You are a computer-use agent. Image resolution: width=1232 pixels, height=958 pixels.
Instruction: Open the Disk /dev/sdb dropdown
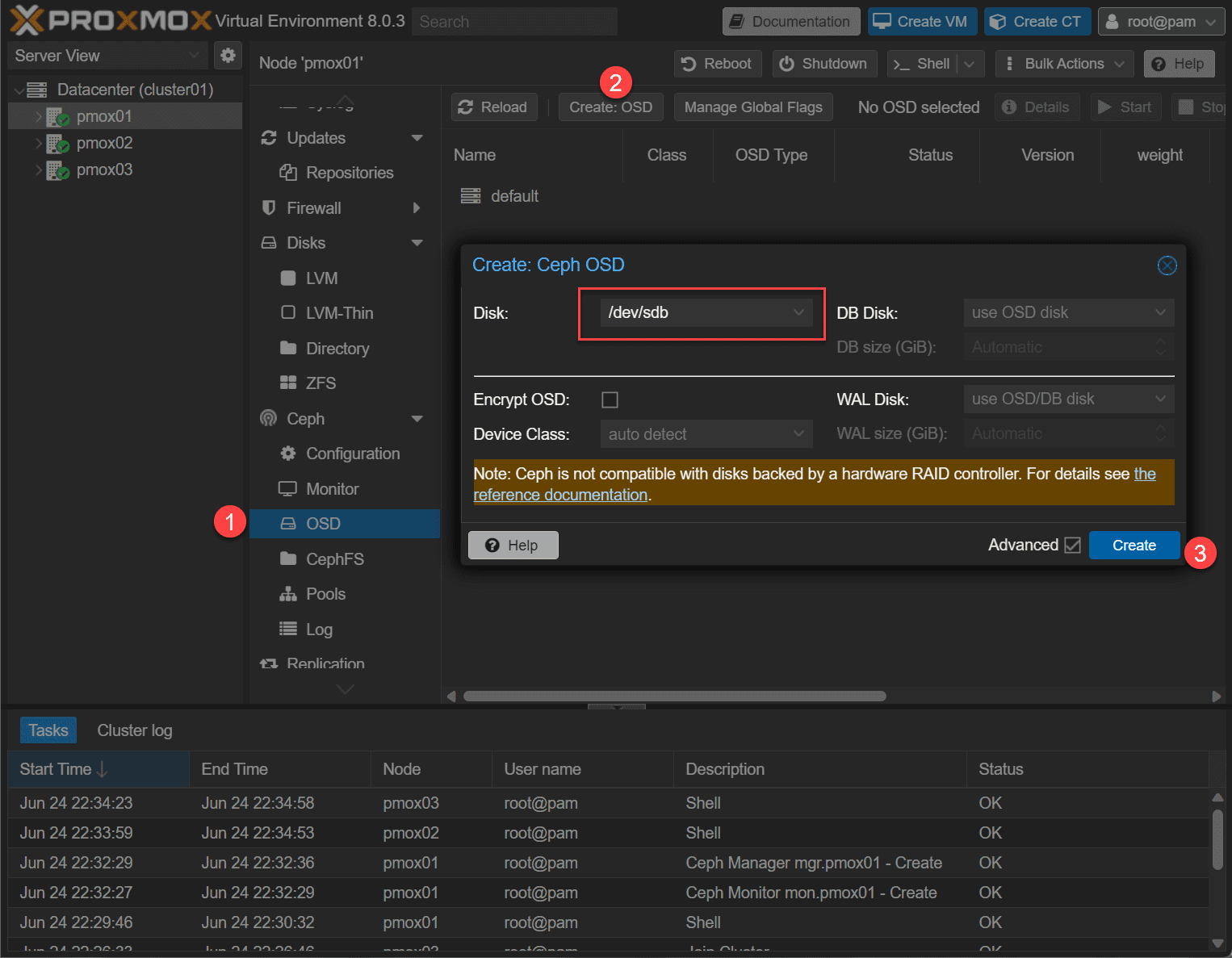(x=706, y=313)
